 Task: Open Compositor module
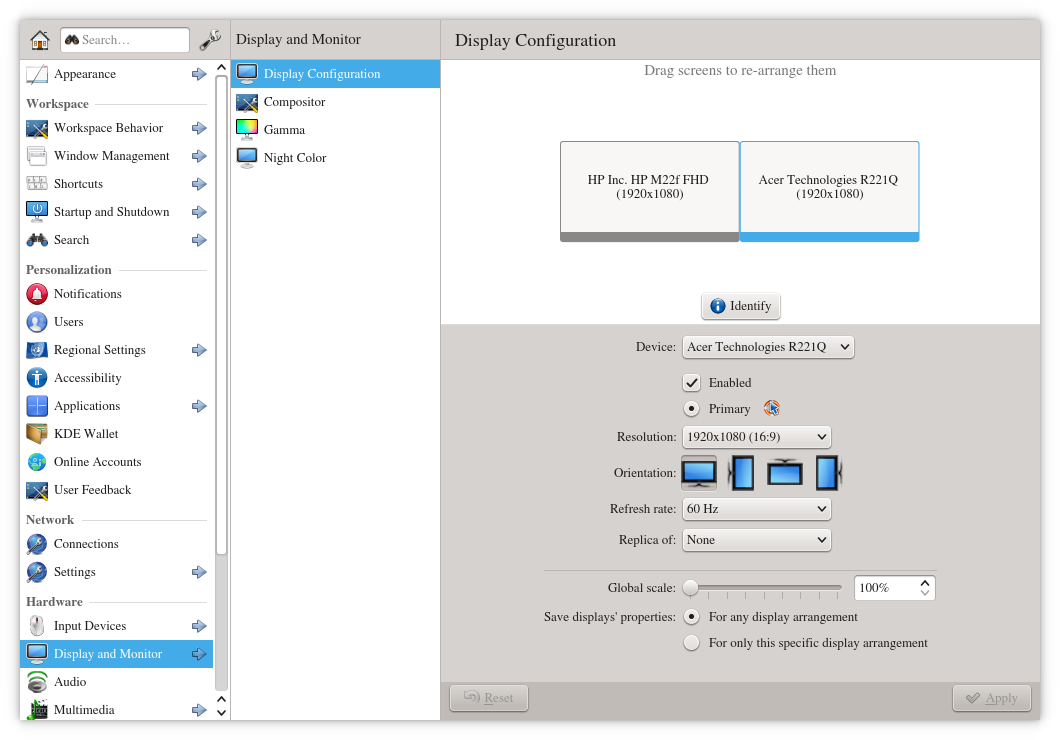click(335, 102)
